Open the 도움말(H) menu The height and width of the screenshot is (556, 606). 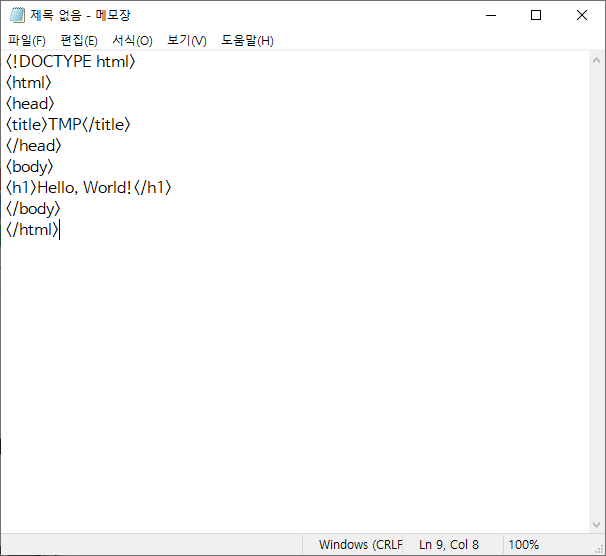click(247, 40)
